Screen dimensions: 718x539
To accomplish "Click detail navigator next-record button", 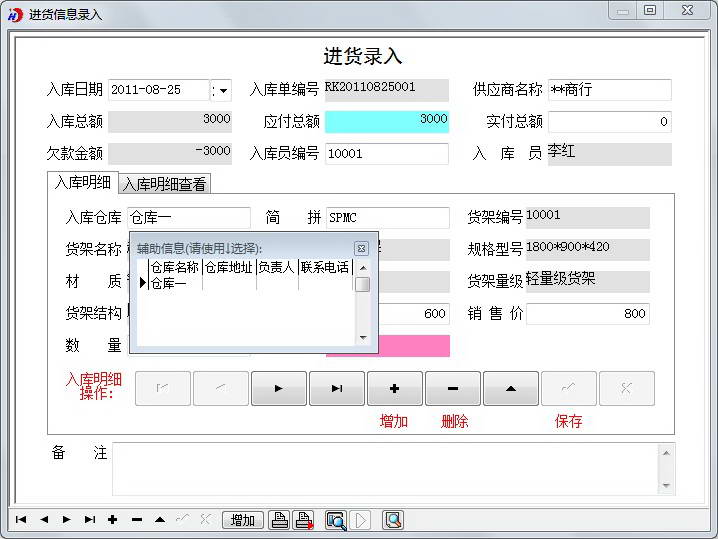I will (279, 388).
